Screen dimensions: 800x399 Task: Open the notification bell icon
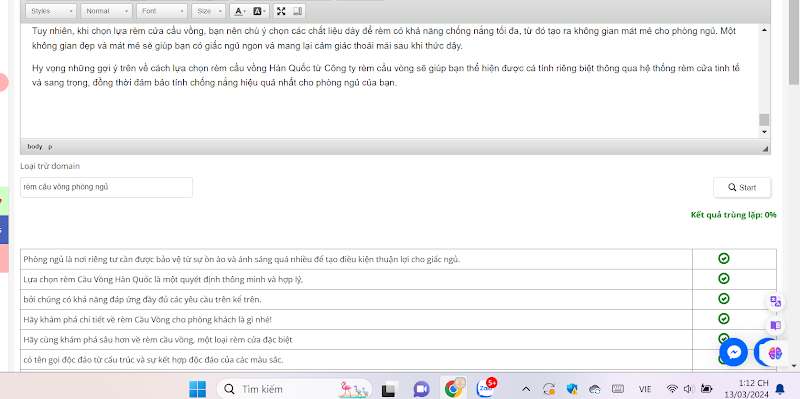pos(780,389)
